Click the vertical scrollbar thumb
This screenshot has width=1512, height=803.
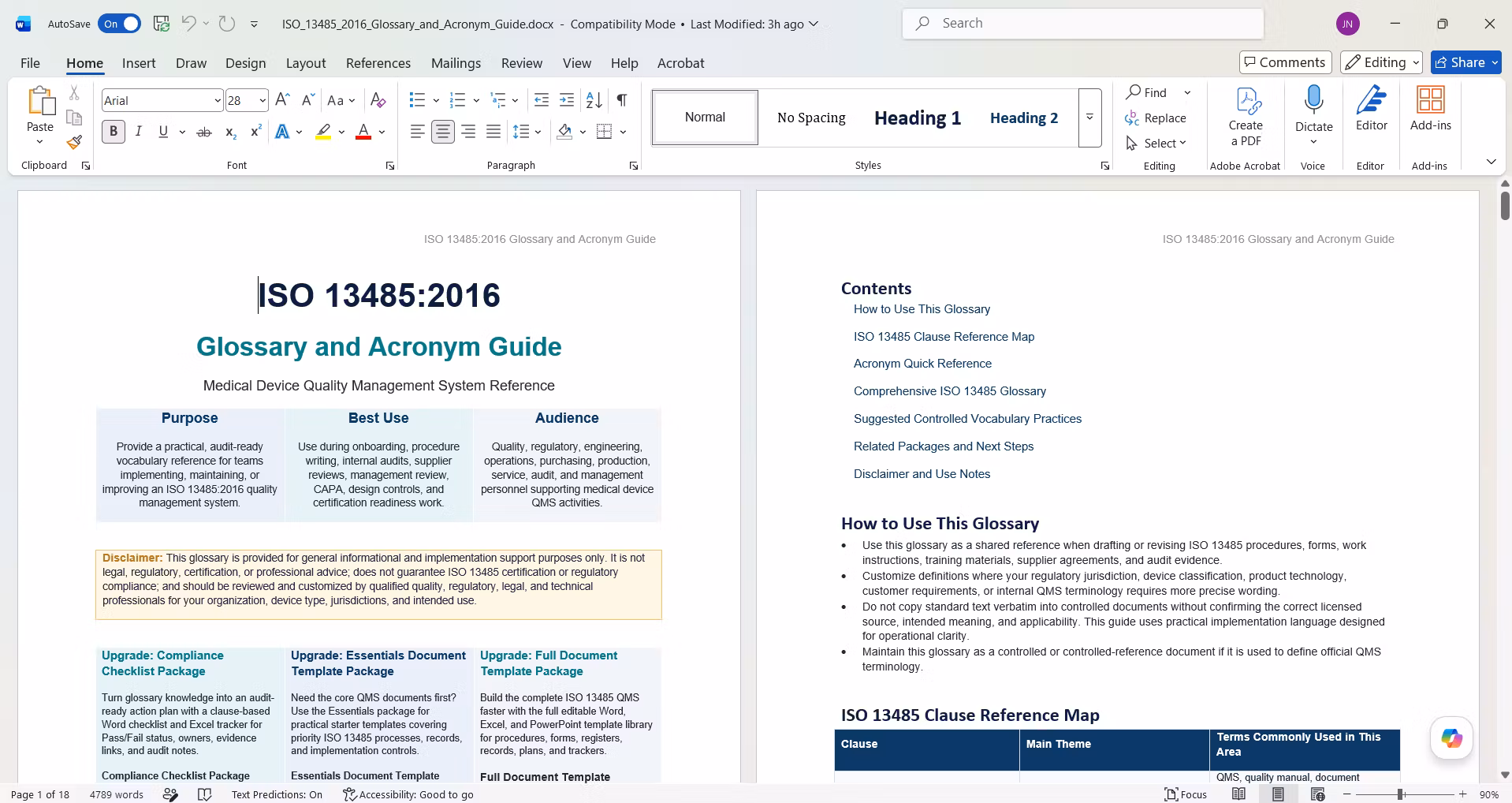[1505, 206]
